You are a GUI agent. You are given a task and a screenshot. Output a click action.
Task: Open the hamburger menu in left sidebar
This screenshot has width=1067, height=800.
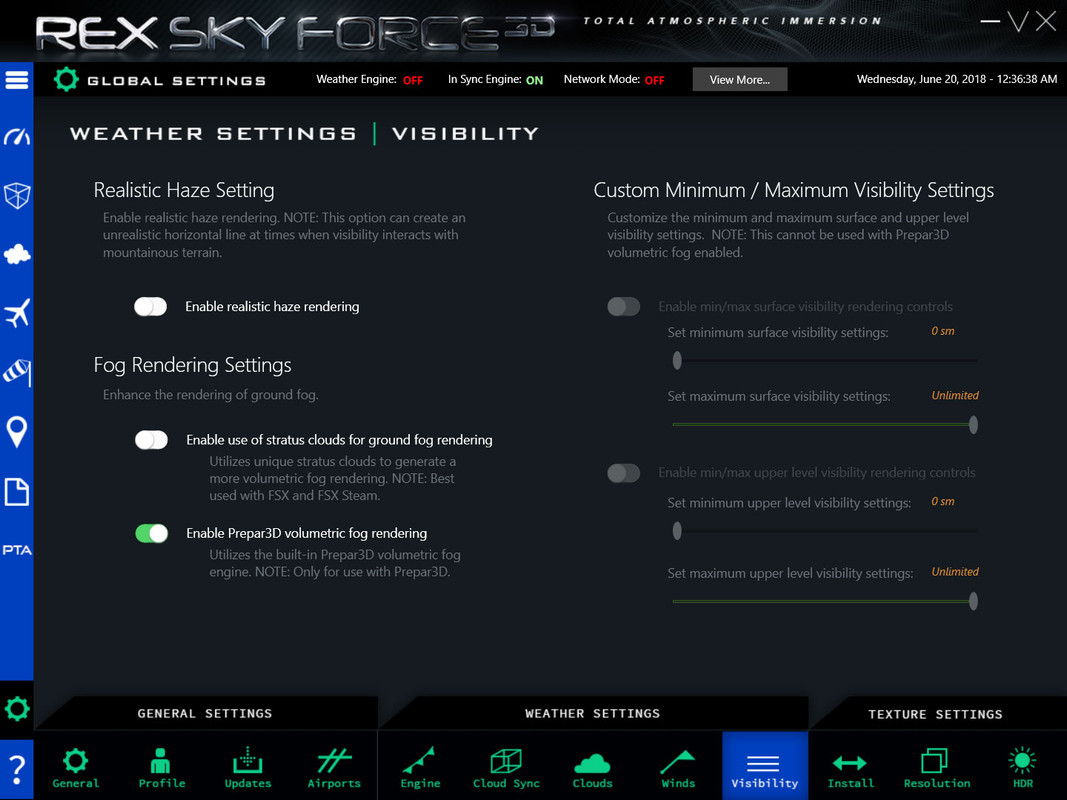16,80
